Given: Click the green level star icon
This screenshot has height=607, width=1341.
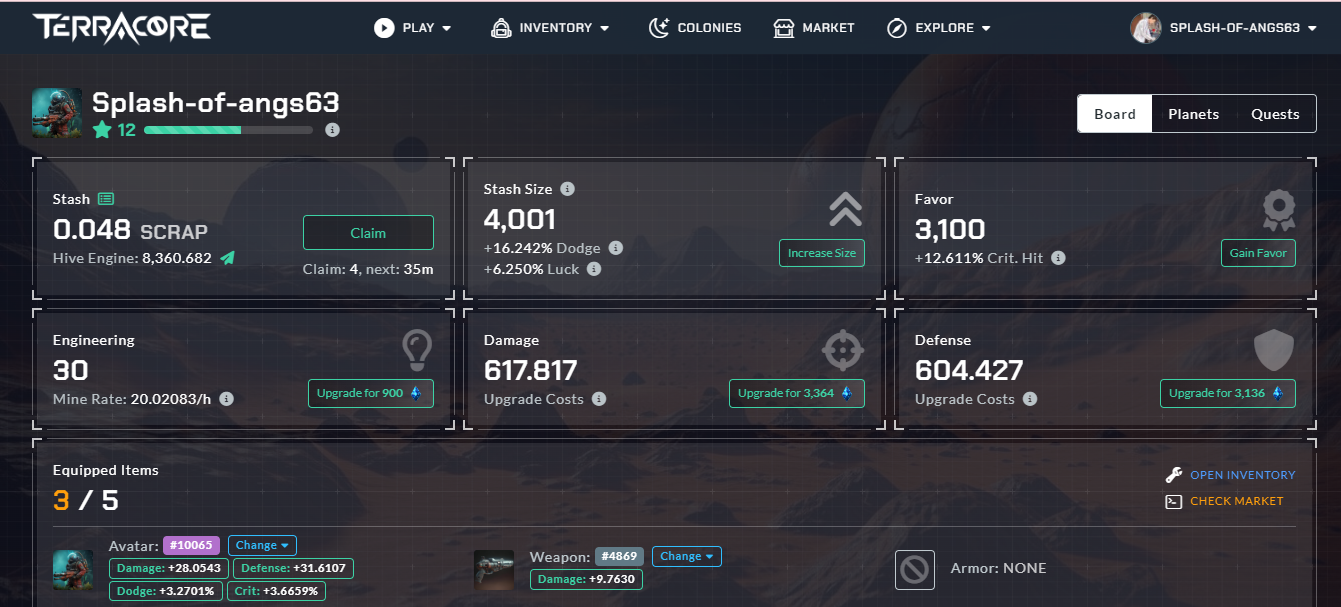Looking at the screenshot, I should tap(101, 130).
